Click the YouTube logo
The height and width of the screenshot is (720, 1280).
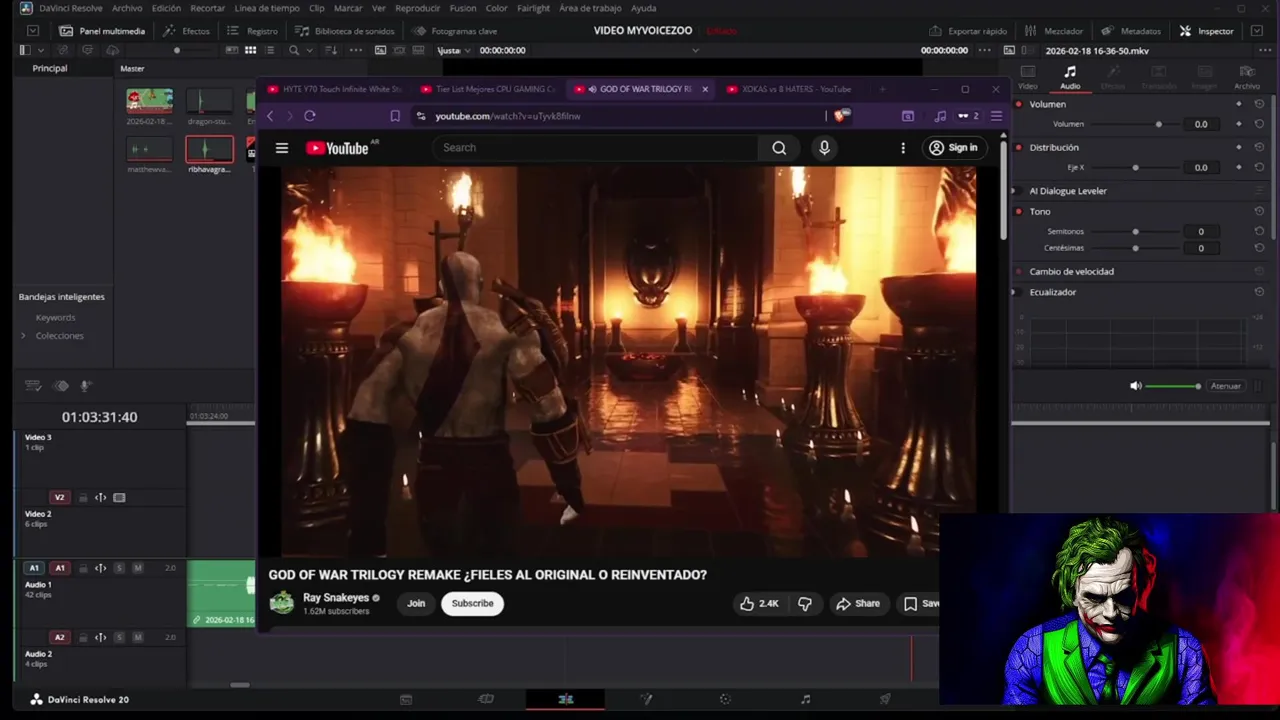tap(337, 148)
